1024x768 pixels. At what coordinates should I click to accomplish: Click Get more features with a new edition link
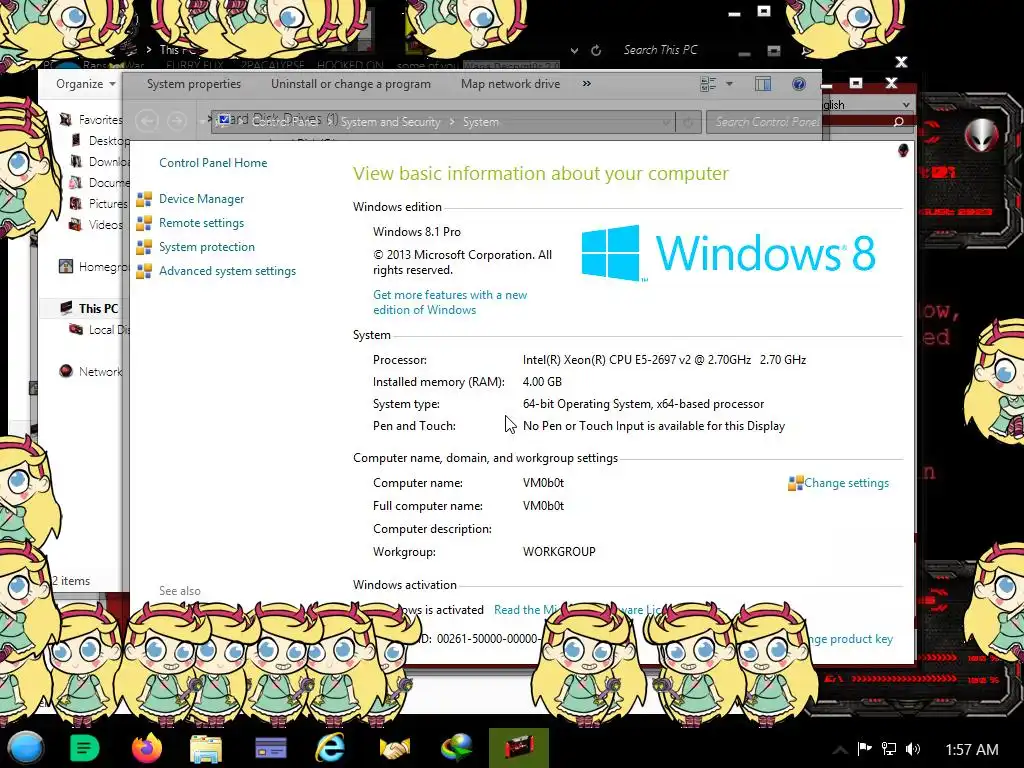(x=450, y=302)
